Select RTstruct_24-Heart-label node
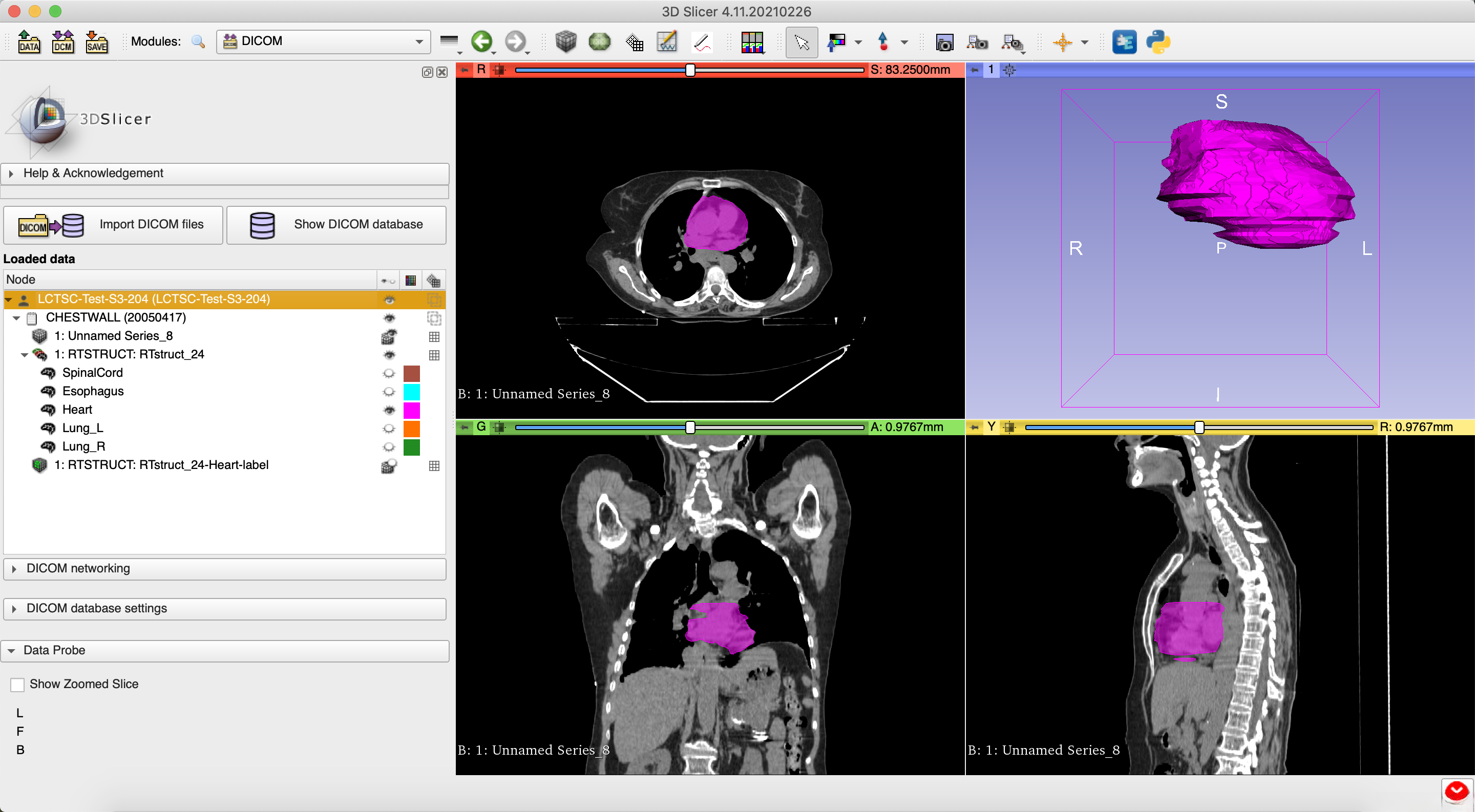 click(161, 465)
